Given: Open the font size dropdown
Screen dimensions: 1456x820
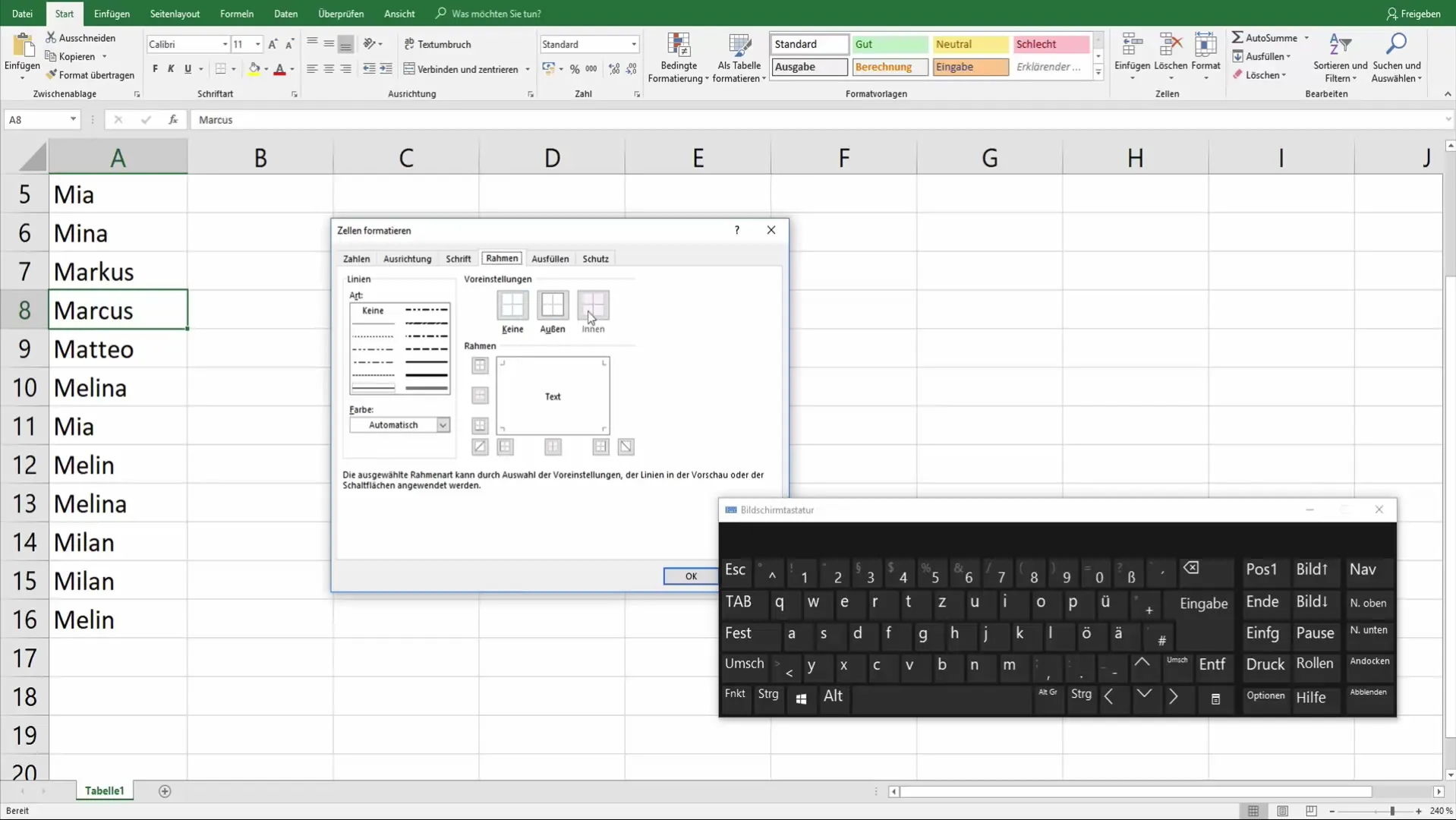Looking at the screenshot, I should pos(258,45).
